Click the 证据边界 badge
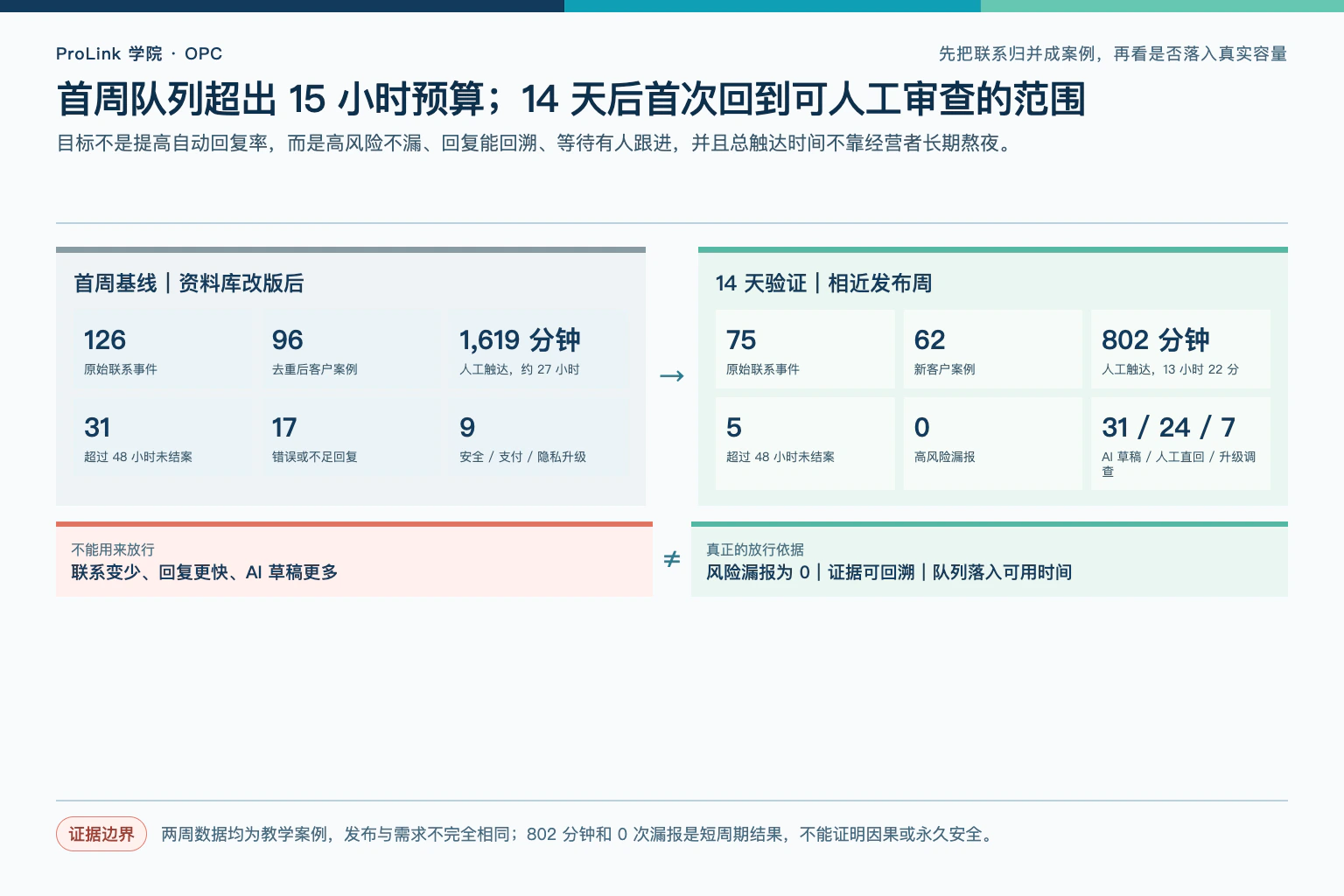 (101, 834)
